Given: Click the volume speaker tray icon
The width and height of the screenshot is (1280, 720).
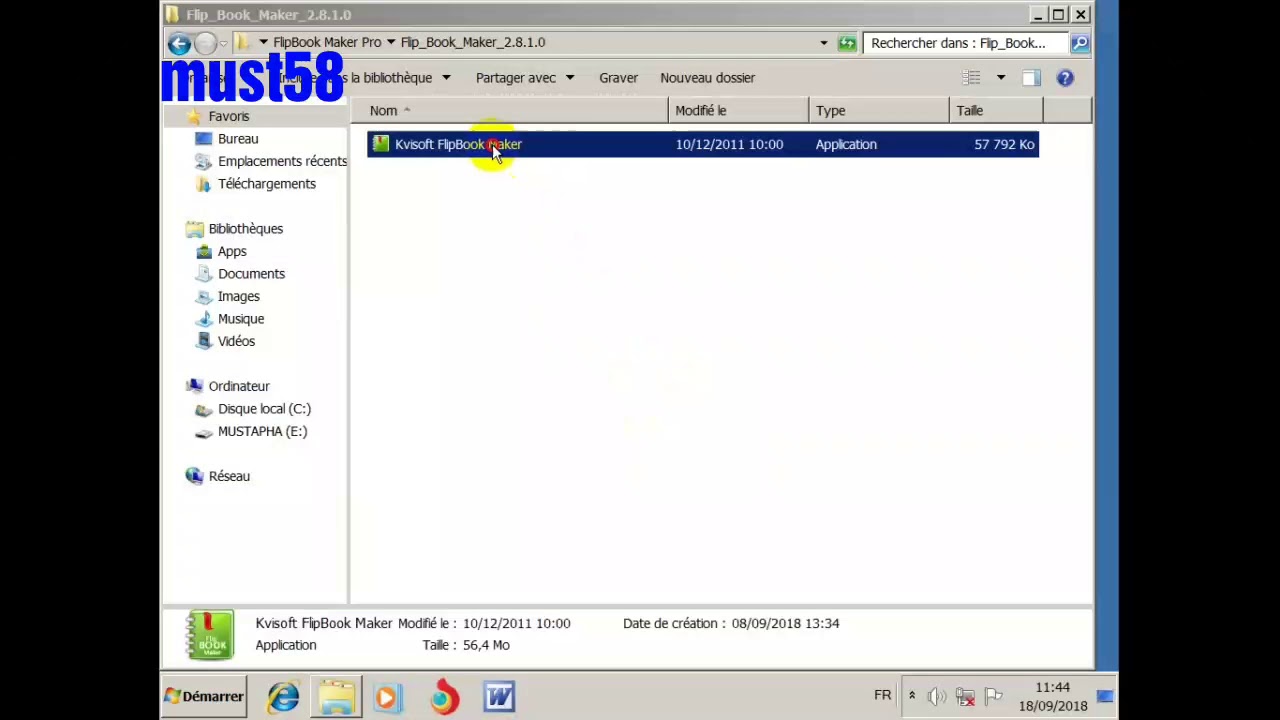Looking at the screenshot, I should pos(937,696).
